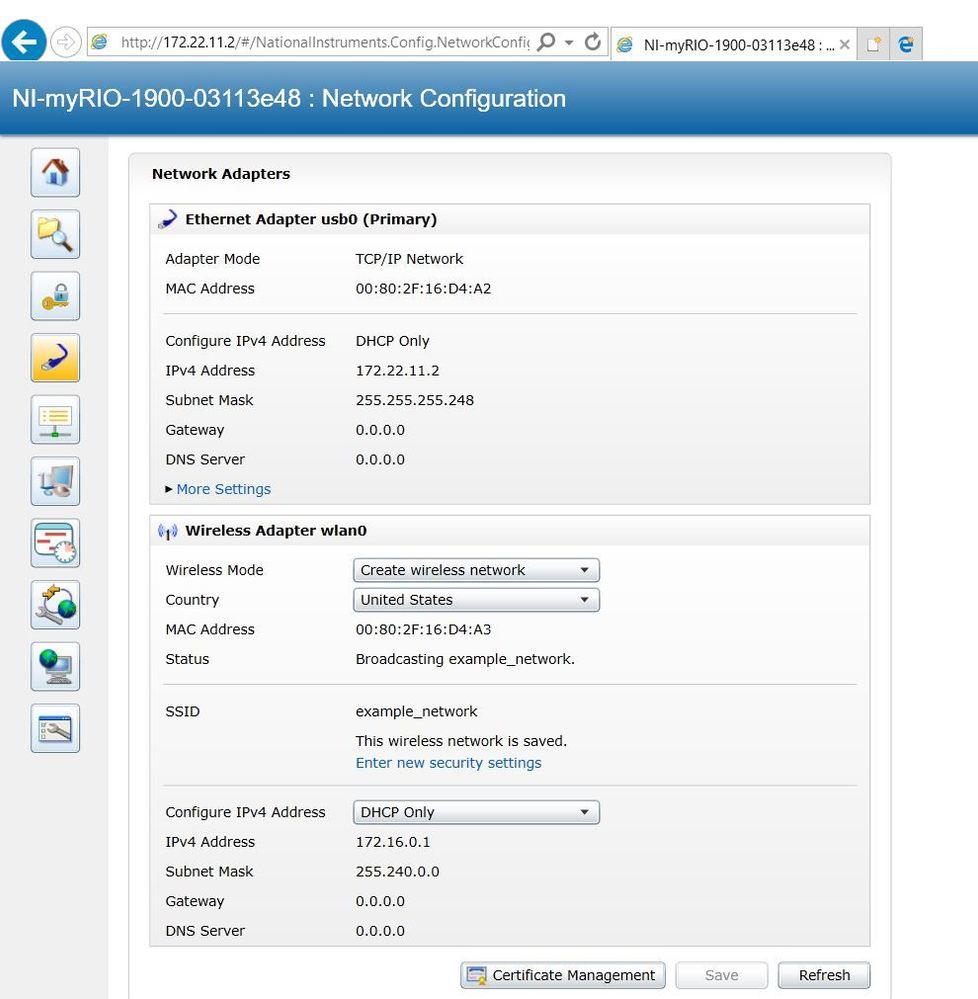Screen dimensions: 978x999
Task: Click the browser forward arrow button
Action: pyautogui.click(x=65, y=43)
